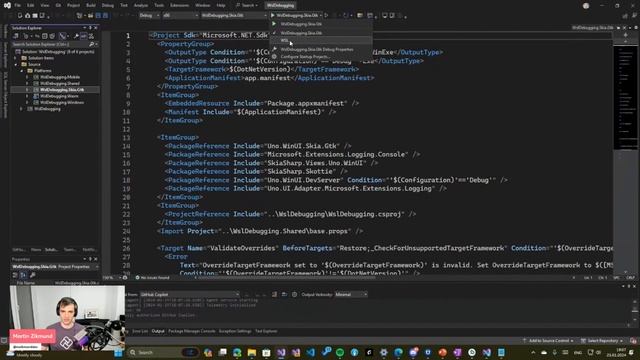
Task: Switch to Exception Settings tab
Action: [x=235, y=331]
